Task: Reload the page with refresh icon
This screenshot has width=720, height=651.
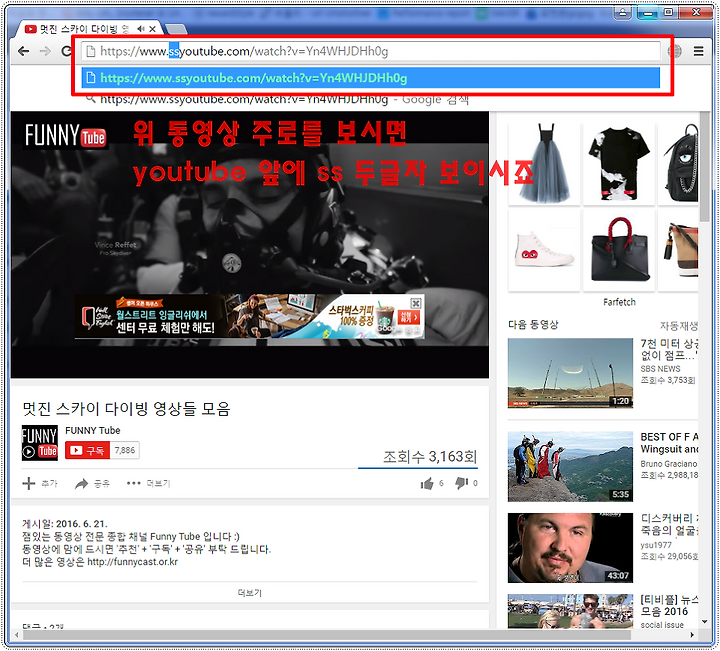Action: click(66, 51)
